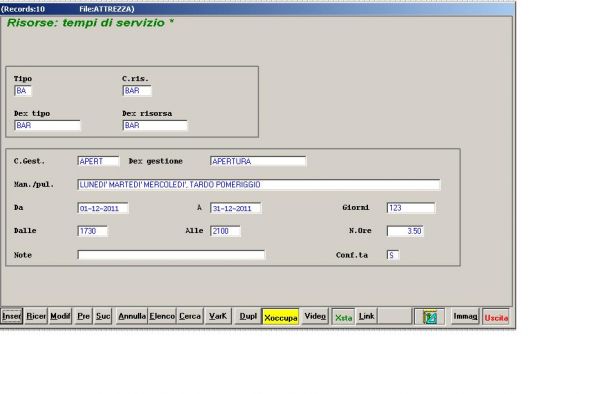Click the blank button next to Link
The width and height of the screenshot is (600, 394).
click(x=395, y=316)
